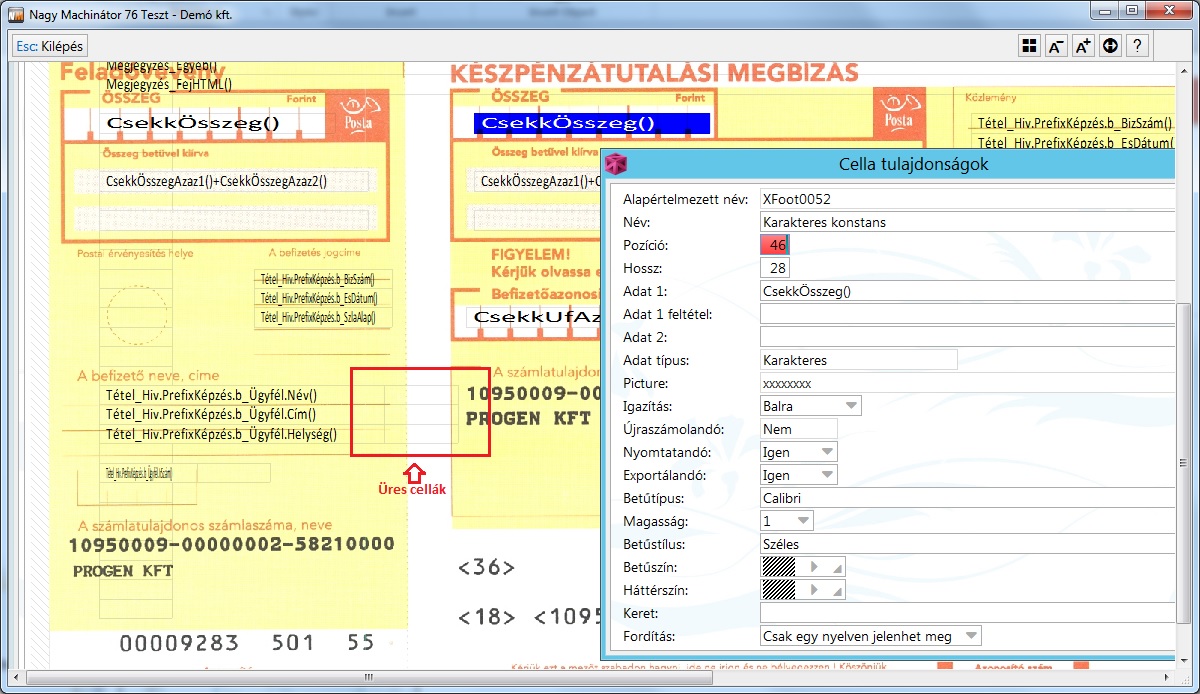Click the bottom-left 00009283 number text

179,642
